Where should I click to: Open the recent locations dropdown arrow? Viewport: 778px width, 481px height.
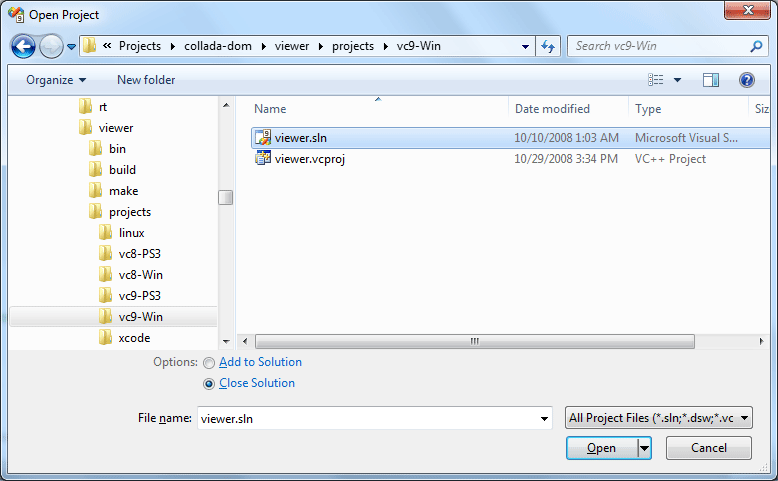(x=71, y=47)
